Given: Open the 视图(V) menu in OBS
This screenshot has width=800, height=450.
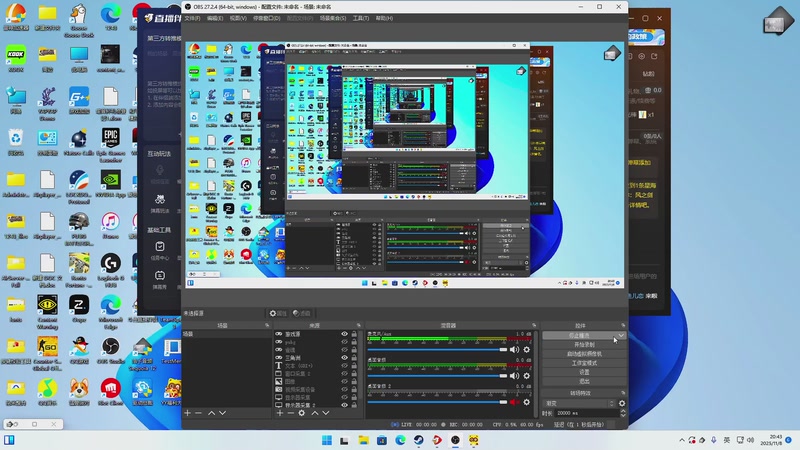Looking at the screenshot, I should 238,18.
